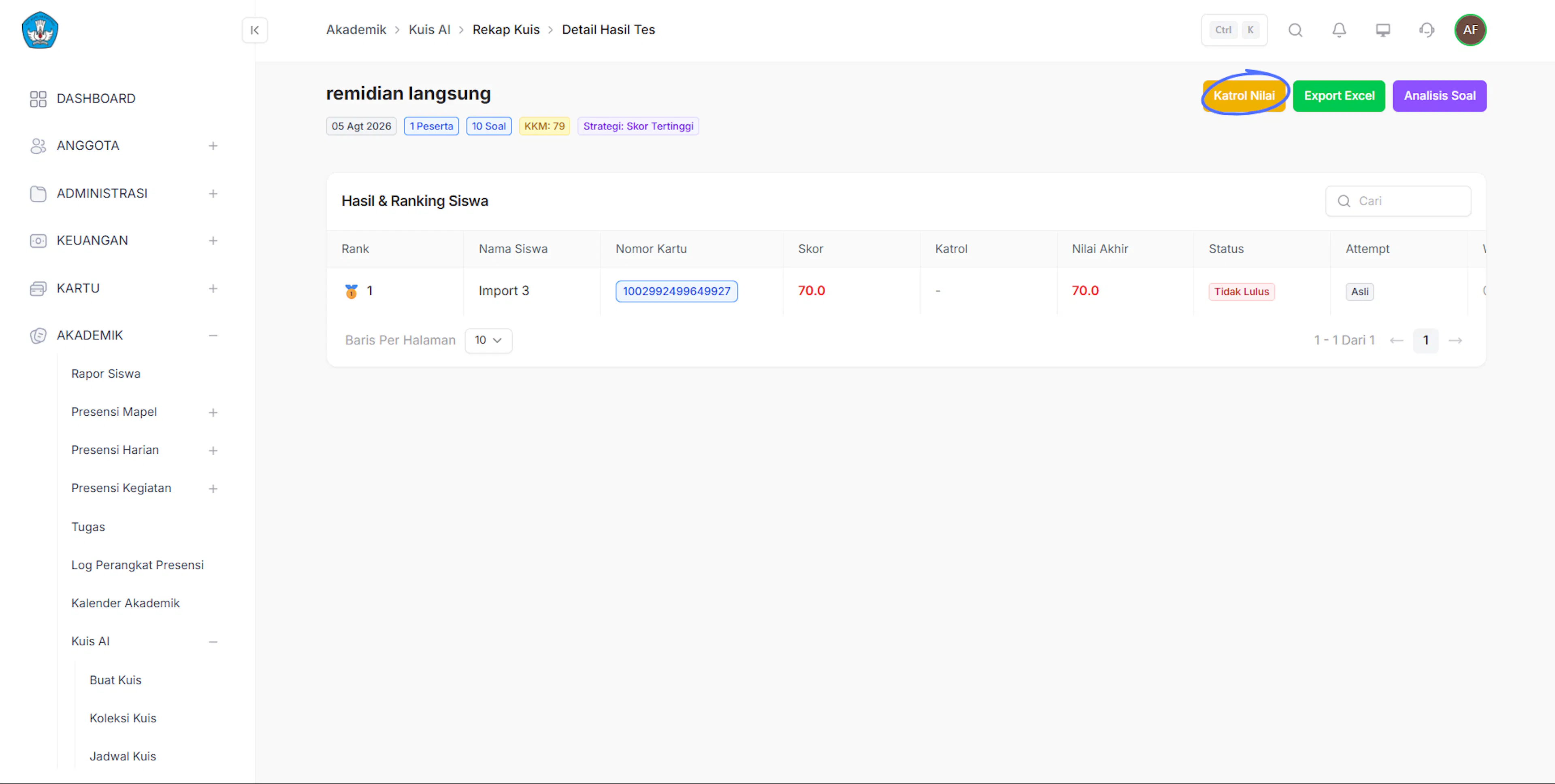Go to the Akademik breadcrumb
This screenshot has width=1555, height=784.
coord(356,30)
